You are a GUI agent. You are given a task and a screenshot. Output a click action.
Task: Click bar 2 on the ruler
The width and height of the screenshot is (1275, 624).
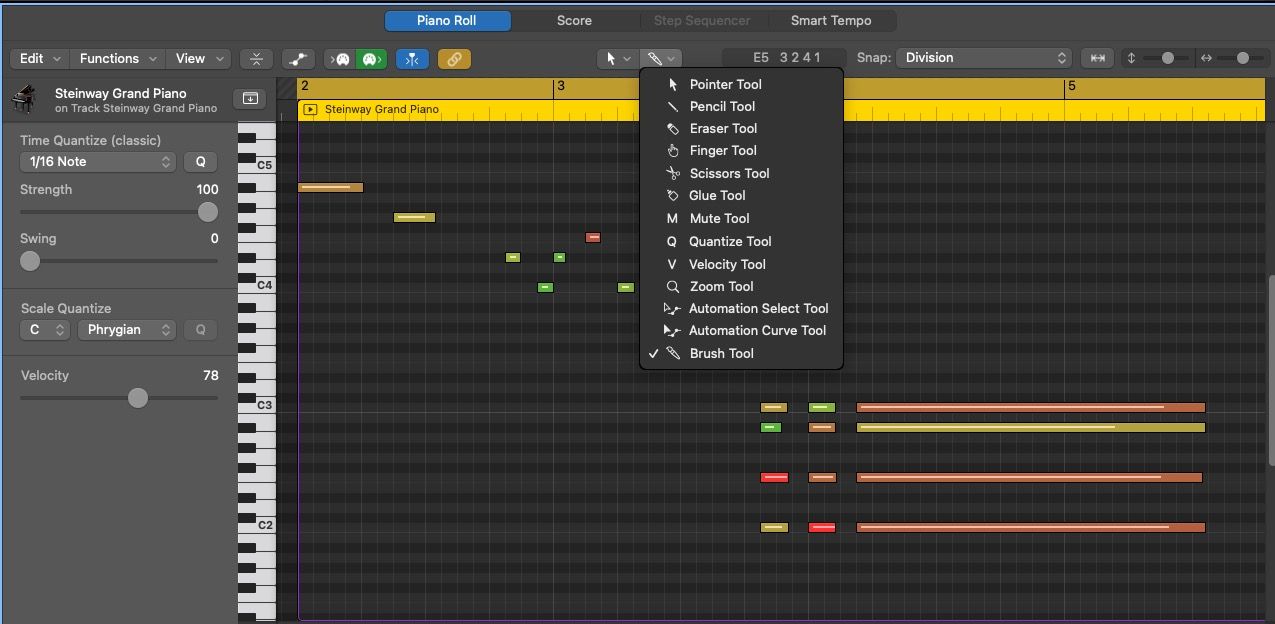[x=305, y=87]
